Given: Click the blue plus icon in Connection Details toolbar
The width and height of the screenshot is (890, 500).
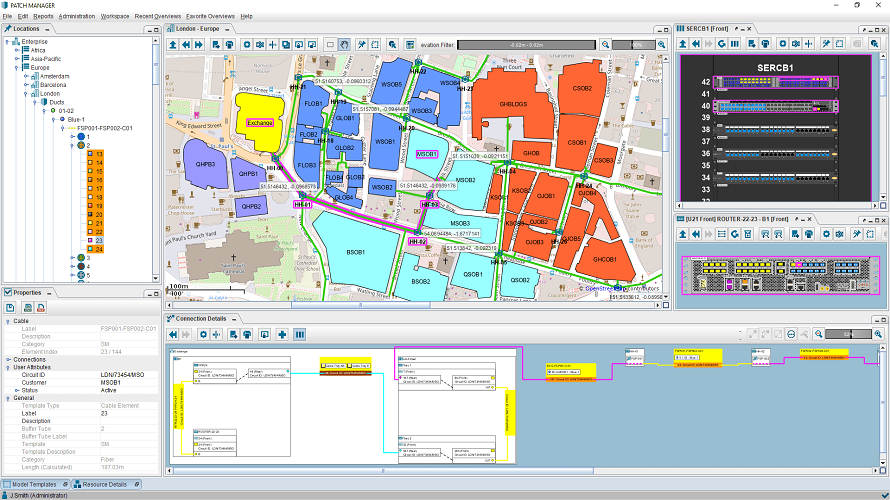Looking at the screenshot, I should 282,335.
